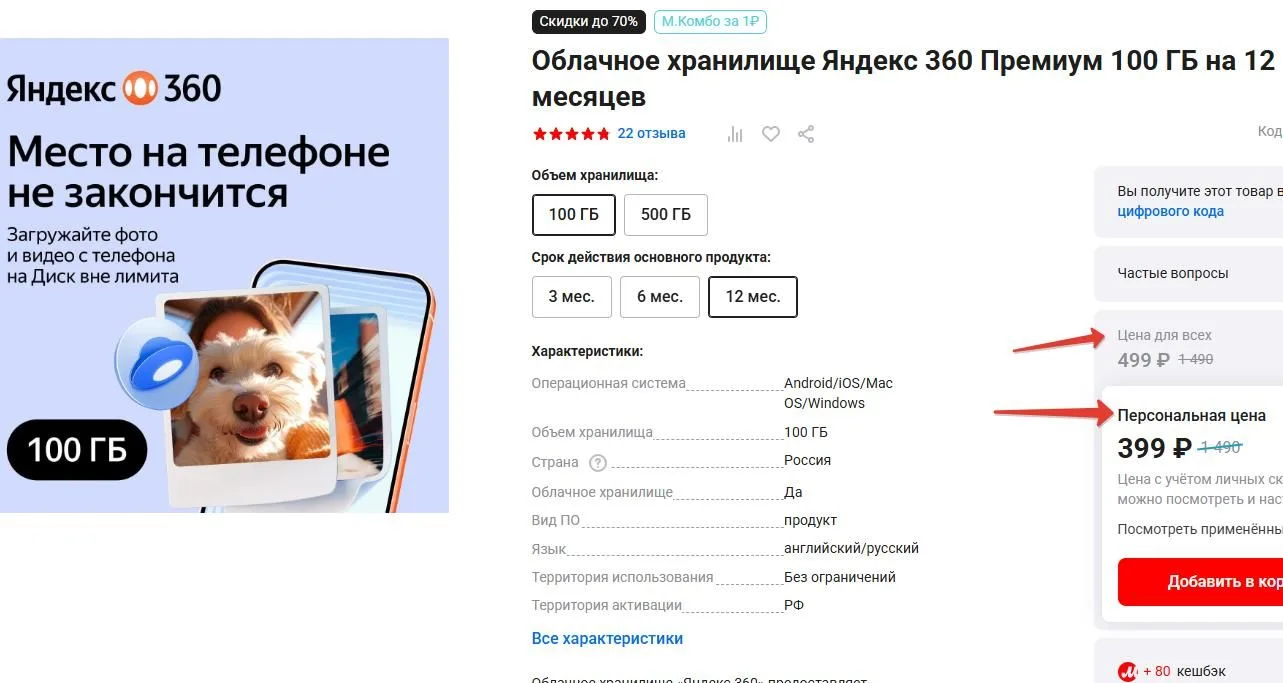Open the цифрового кода link
The image size is (1283, 683).
click(1170, 211)
